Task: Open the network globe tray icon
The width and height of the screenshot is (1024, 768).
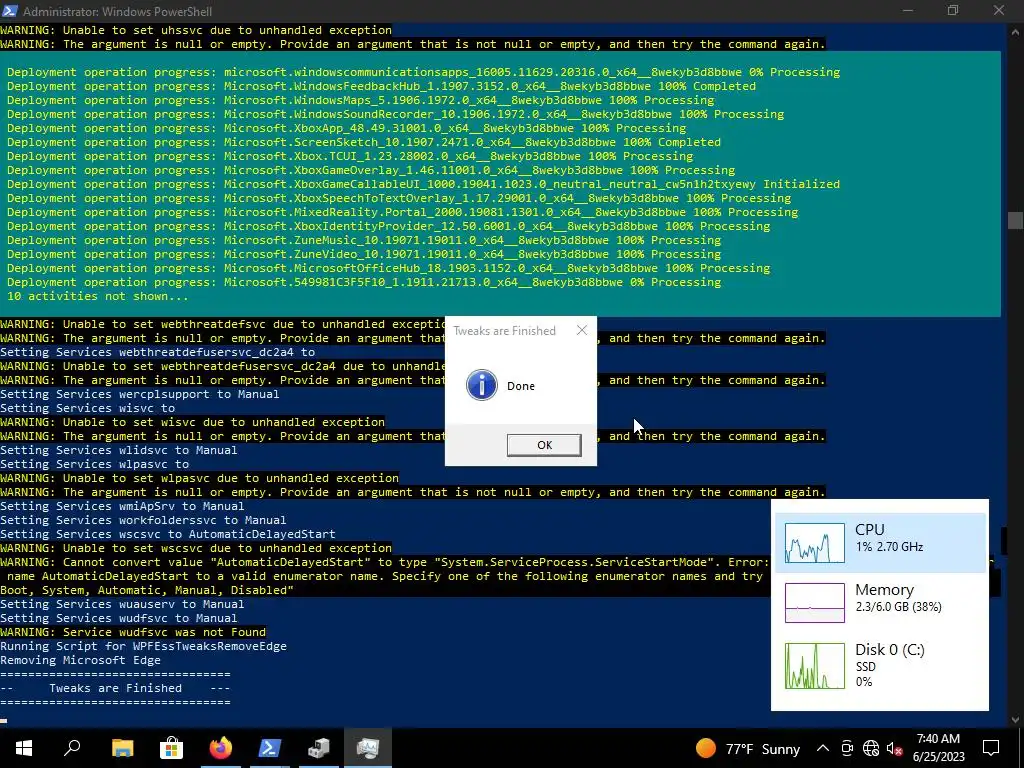Action: tap(871, 748)
